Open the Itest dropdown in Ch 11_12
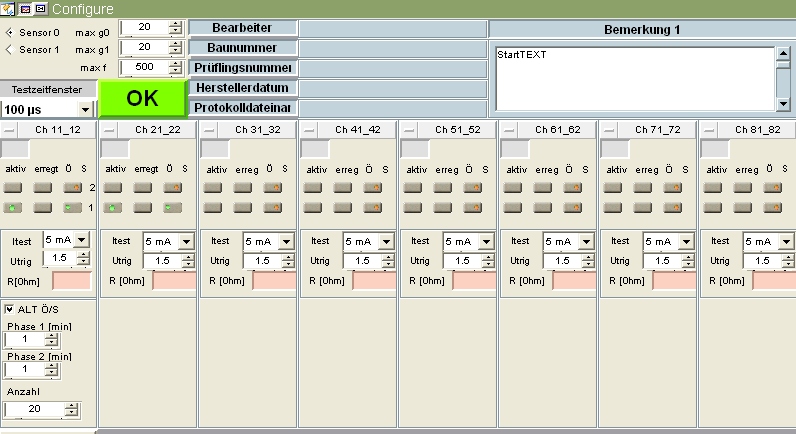This screenshot has height=434, width=796. [81, 240]
